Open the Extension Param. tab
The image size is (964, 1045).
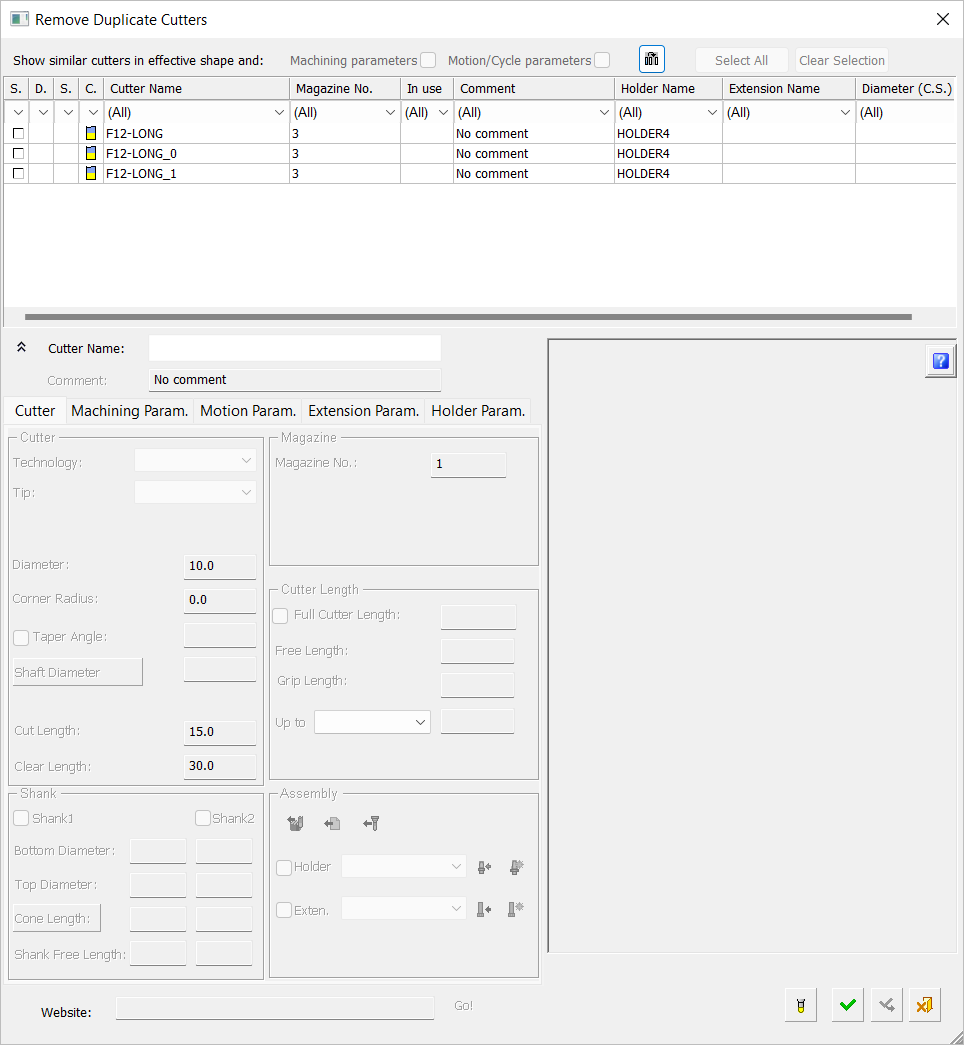click(363, 411)
